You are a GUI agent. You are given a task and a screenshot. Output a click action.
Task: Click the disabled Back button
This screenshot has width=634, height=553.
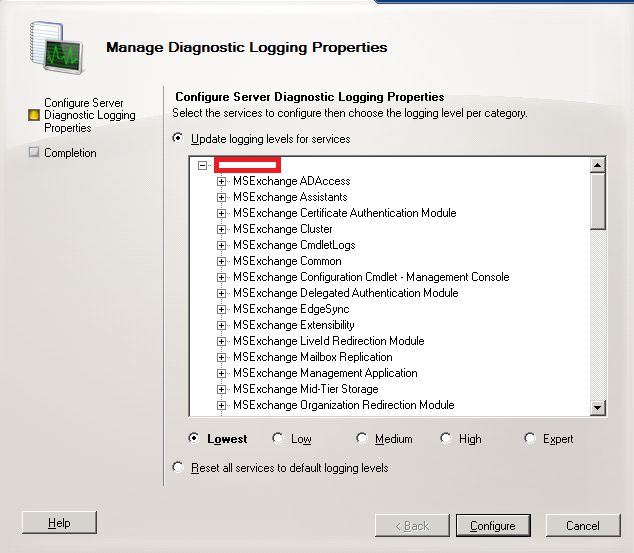pos(412,526)
